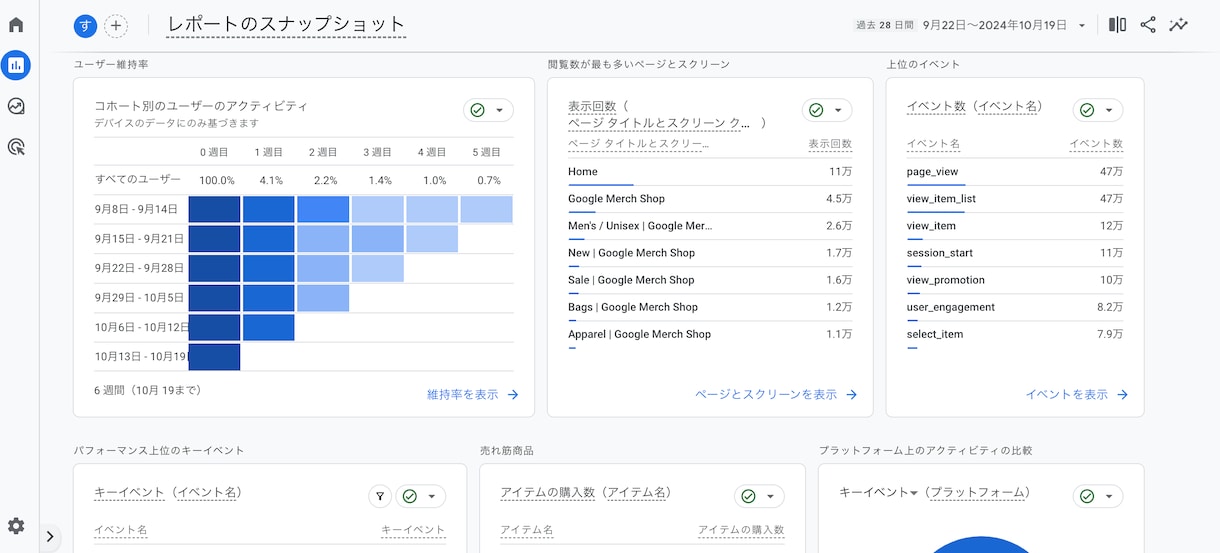Select the session_start event row

[1015, 253]
